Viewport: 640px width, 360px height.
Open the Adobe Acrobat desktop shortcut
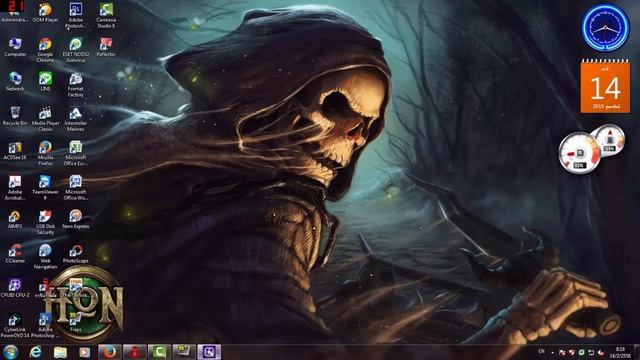tap(15, 187)
